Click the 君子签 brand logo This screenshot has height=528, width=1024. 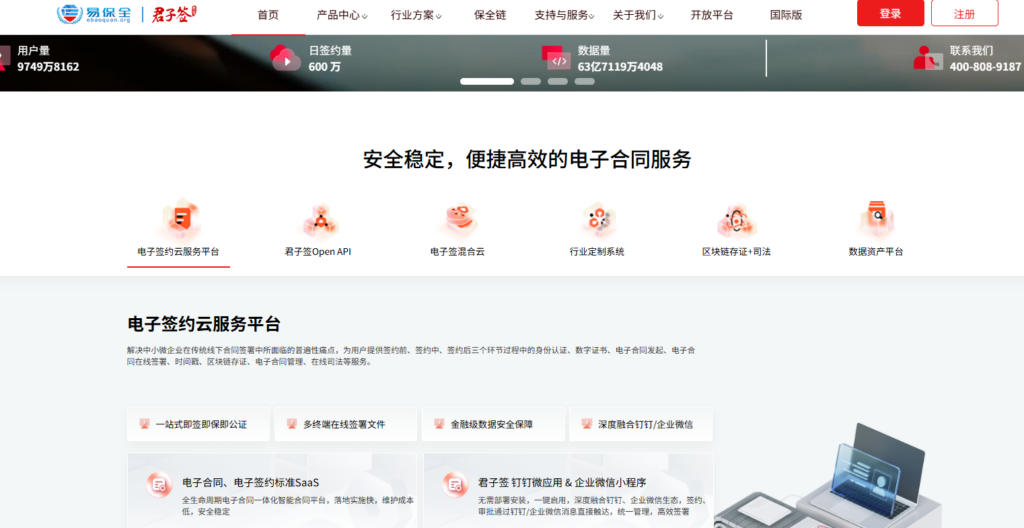coord(174,14)
